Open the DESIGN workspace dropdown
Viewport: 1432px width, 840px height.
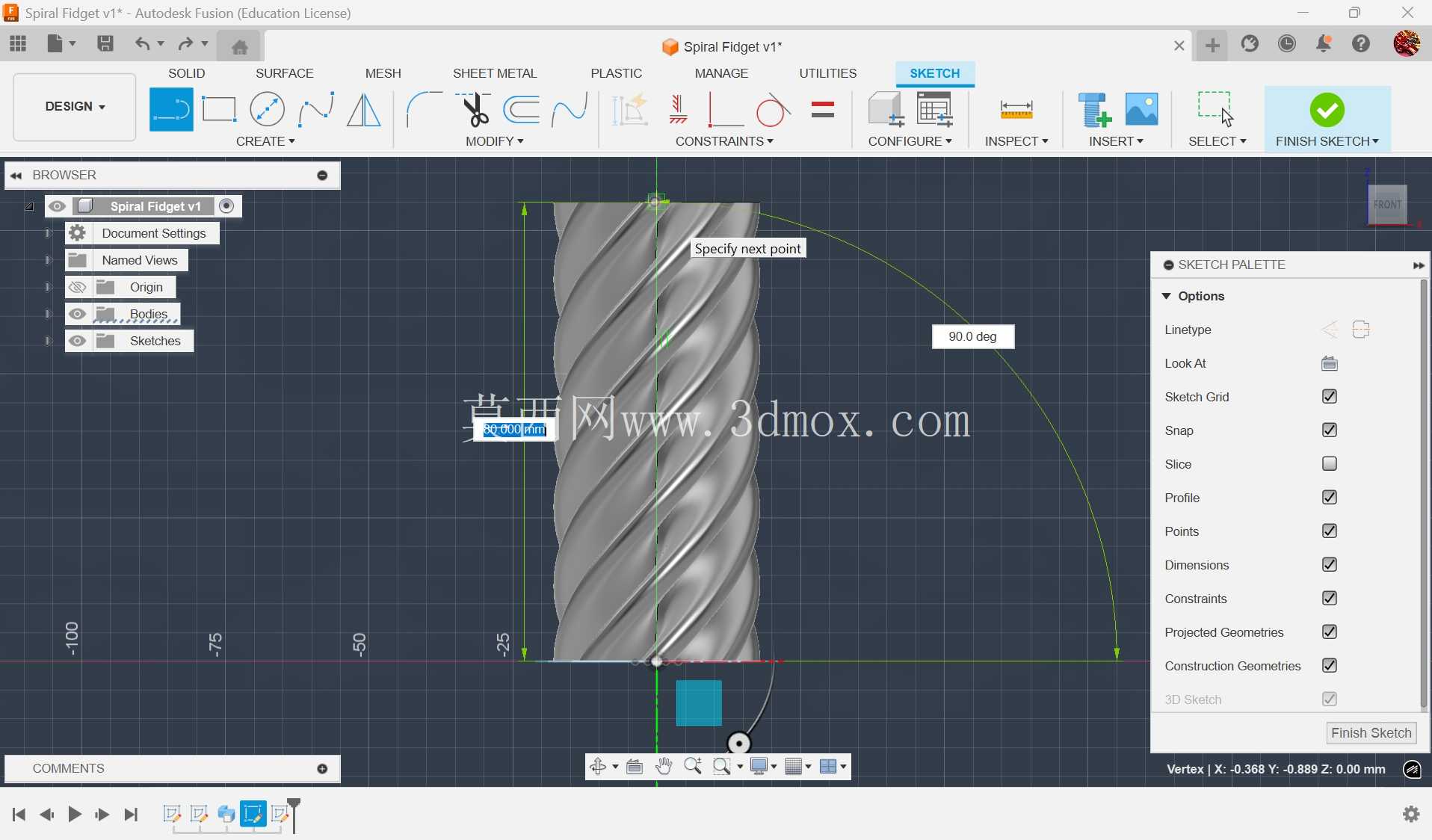[75, 107]
